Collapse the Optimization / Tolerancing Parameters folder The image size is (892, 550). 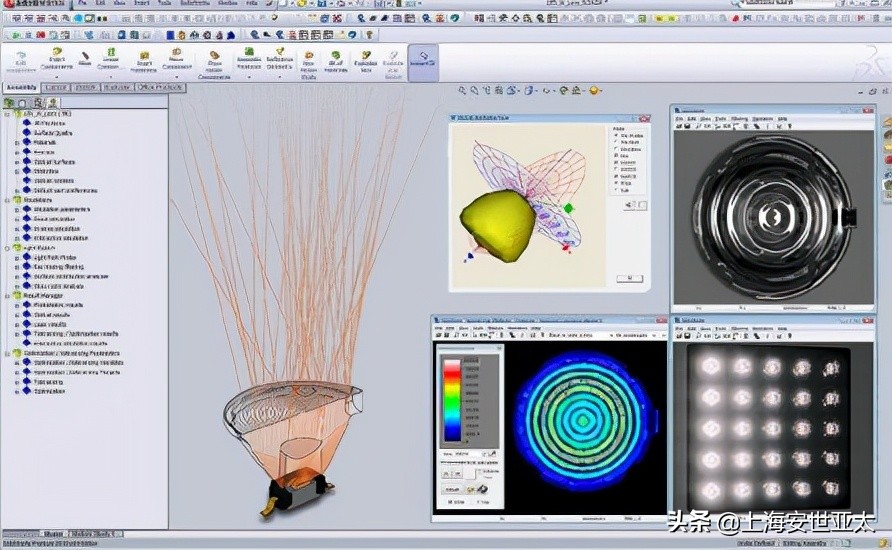coord(7,353)
